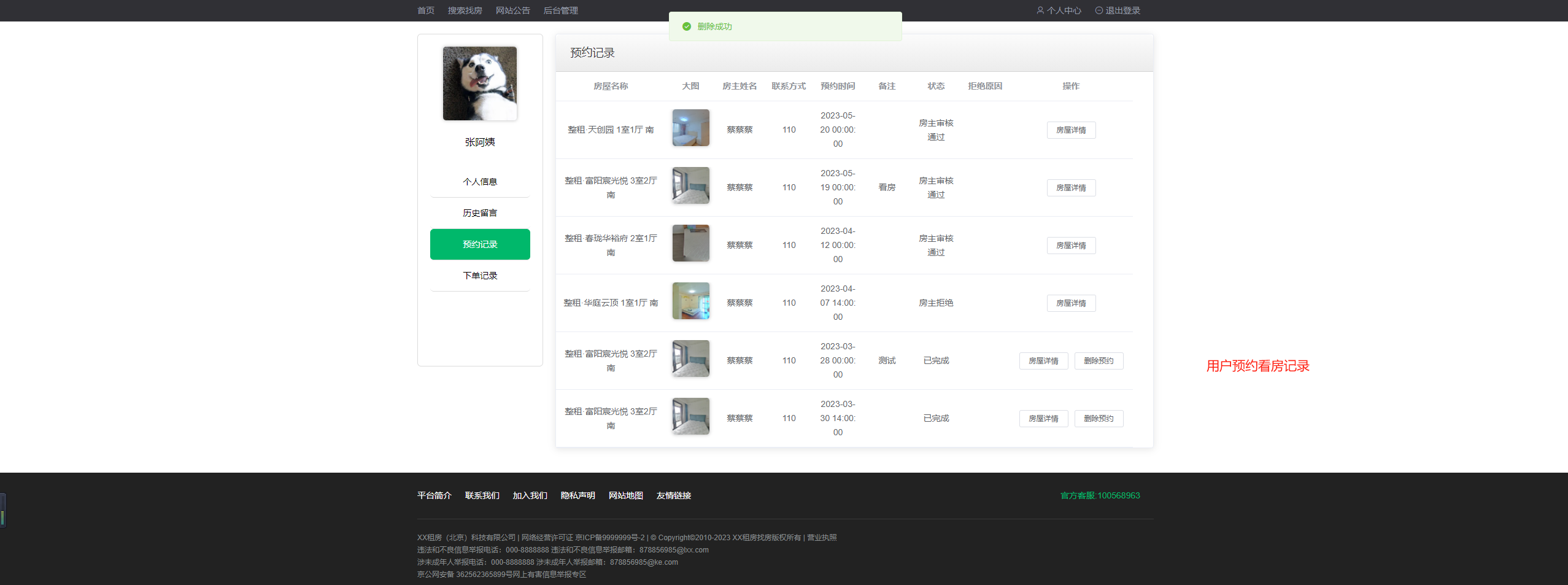
Task: Click 房屋详情 for the 春珑华裕府 booking
Action: (1071, 246)
